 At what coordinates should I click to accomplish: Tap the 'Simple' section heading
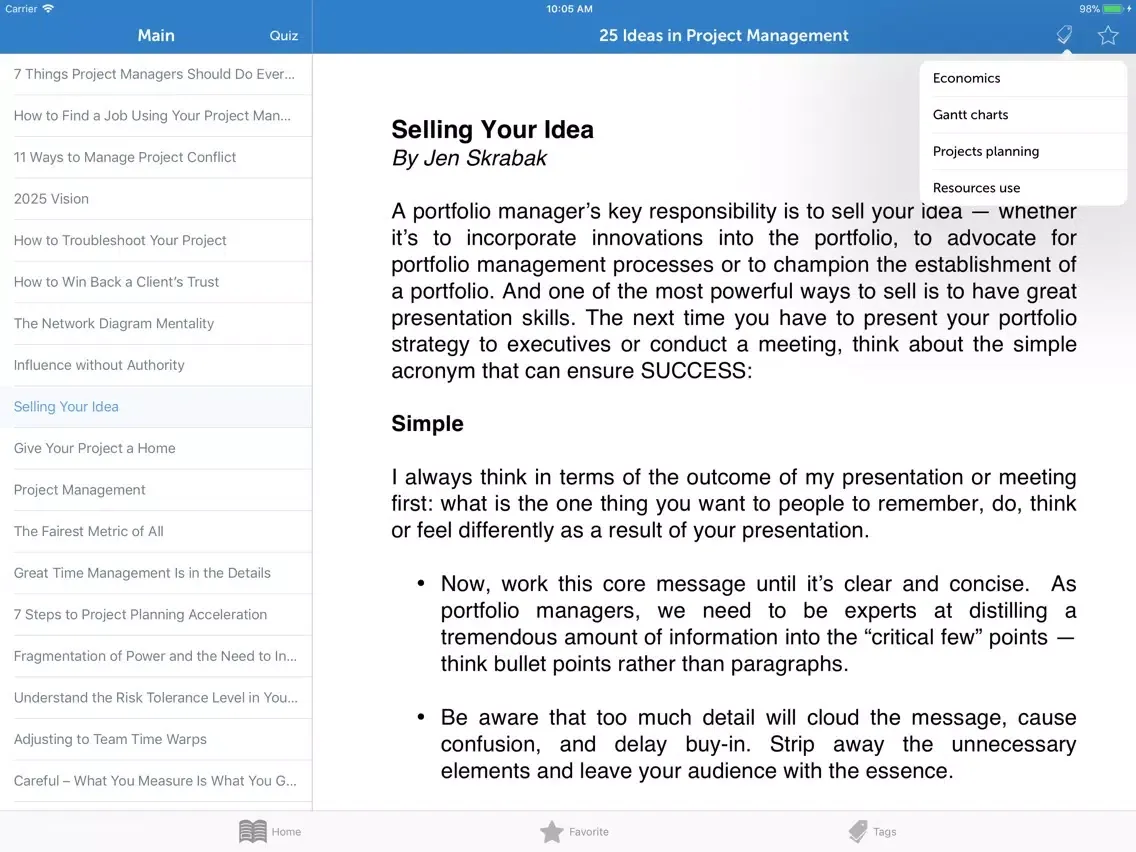pos(427,424)
